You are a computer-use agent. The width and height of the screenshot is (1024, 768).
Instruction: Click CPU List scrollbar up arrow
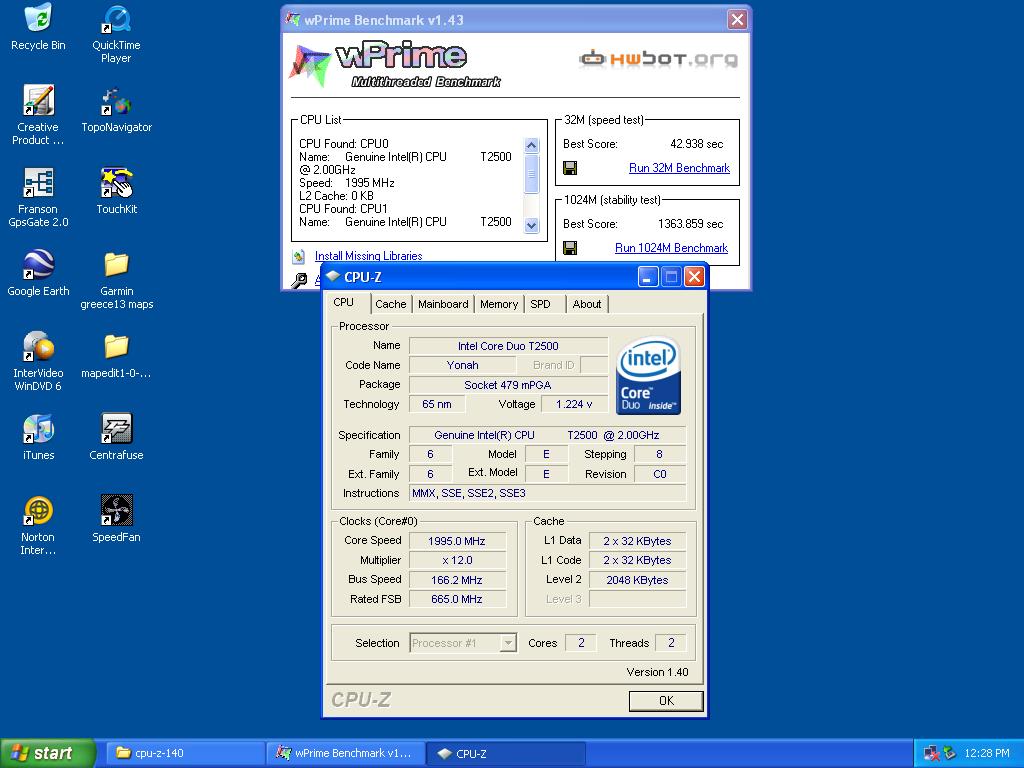point(532,145)
